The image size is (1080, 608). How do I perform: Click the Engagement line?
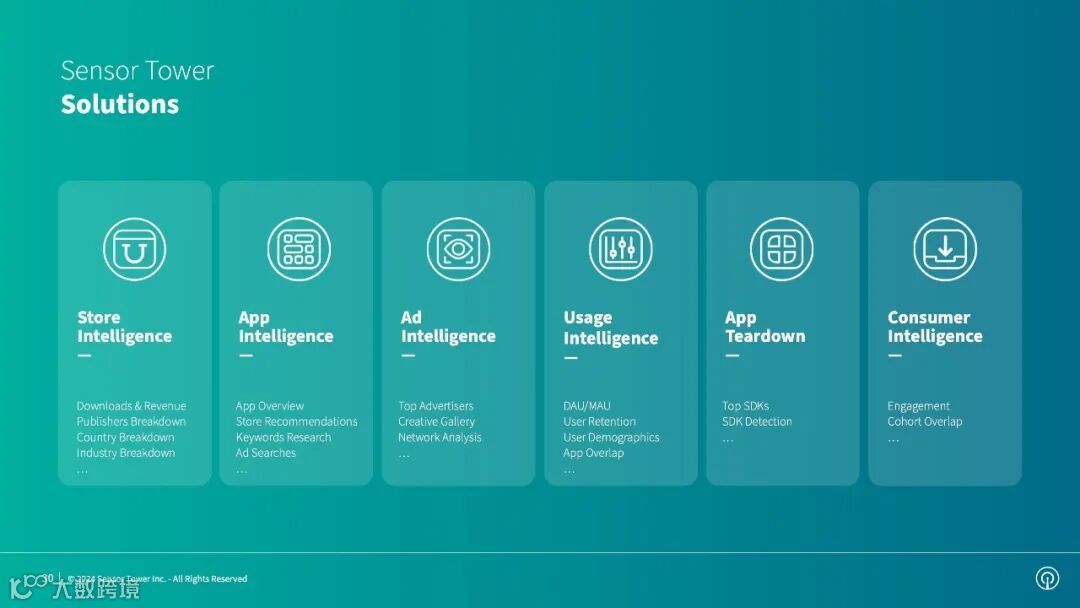click(918, 406)
